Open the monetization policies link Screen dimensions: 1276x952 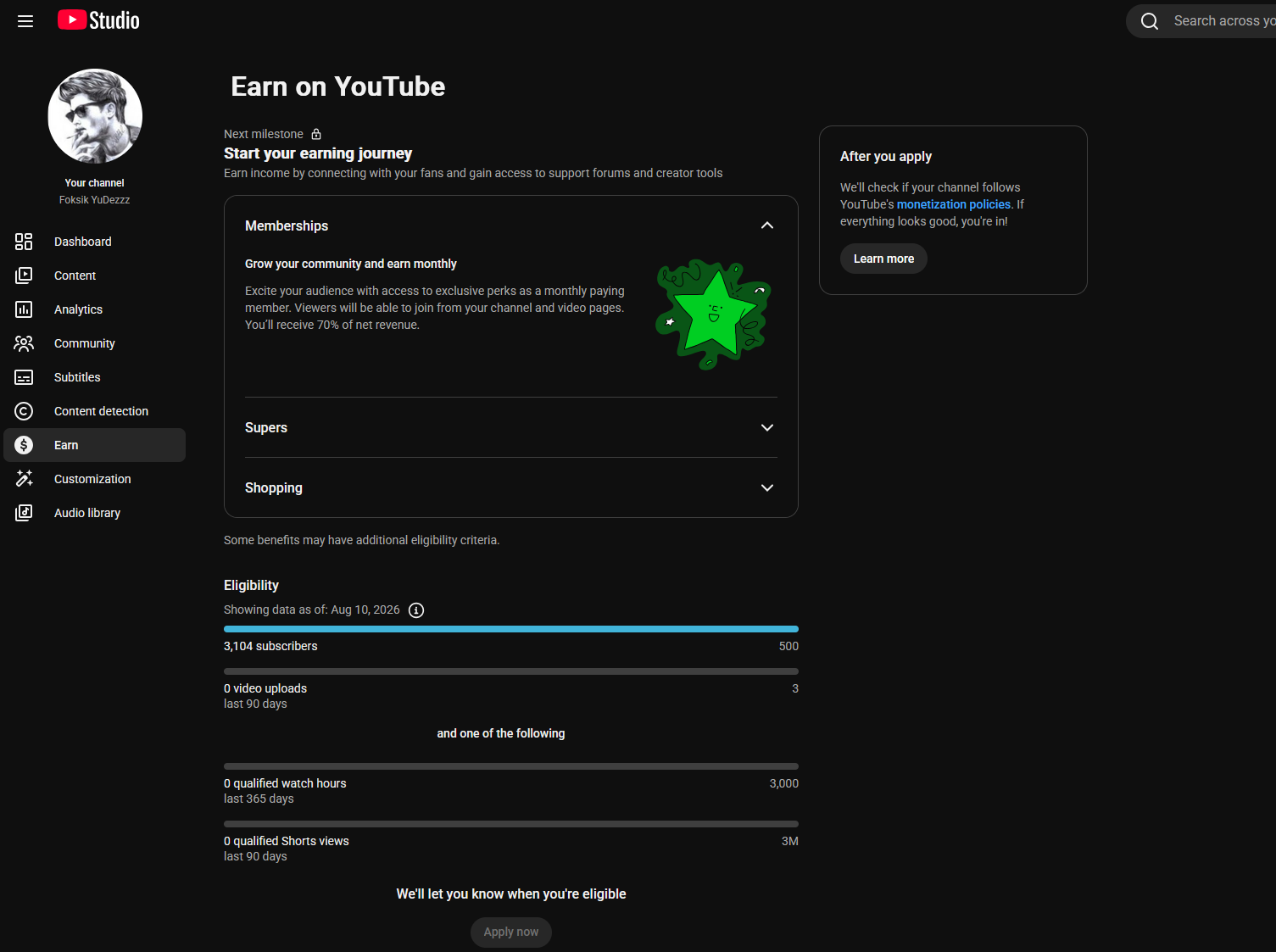coord(954,204)
